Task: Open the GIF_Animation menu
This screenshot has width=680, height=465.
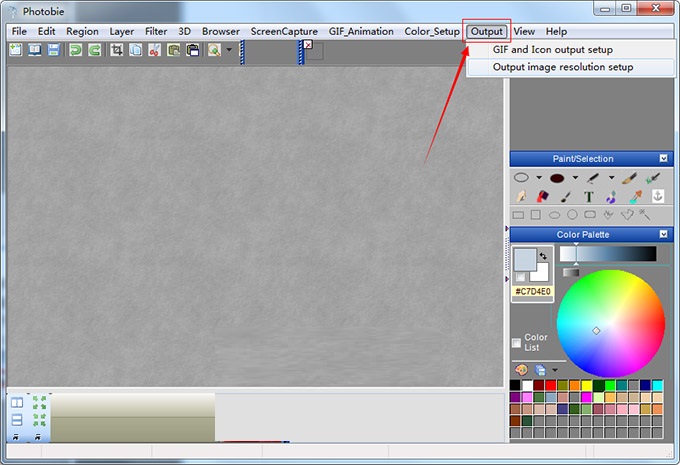Action: coord(361,31)
